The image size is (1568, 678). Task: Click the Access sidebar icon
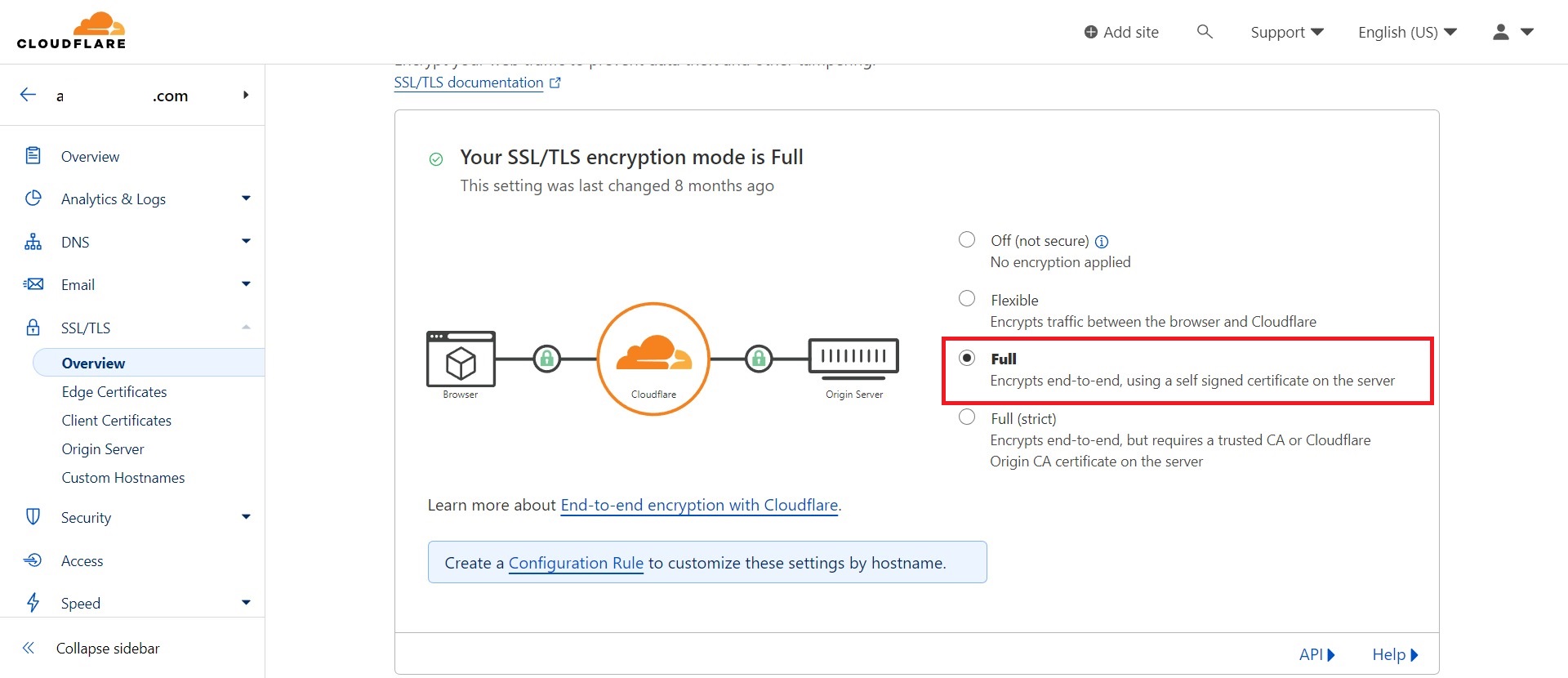(33, 560)
